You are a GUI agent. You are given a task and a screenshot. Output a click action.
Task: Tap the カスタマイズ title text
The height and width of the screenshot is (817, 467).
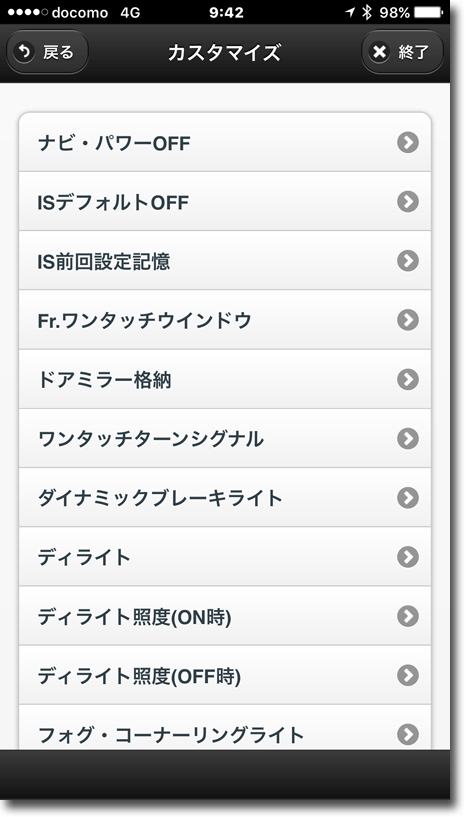tap(225, 53)
